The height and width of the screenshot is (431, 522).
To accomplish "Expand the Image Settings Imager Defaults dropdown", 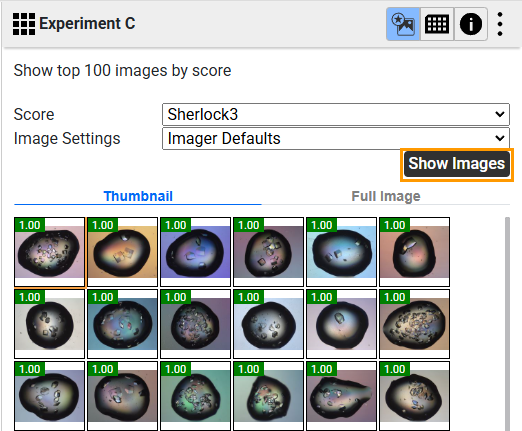I will tap(336, 138).
